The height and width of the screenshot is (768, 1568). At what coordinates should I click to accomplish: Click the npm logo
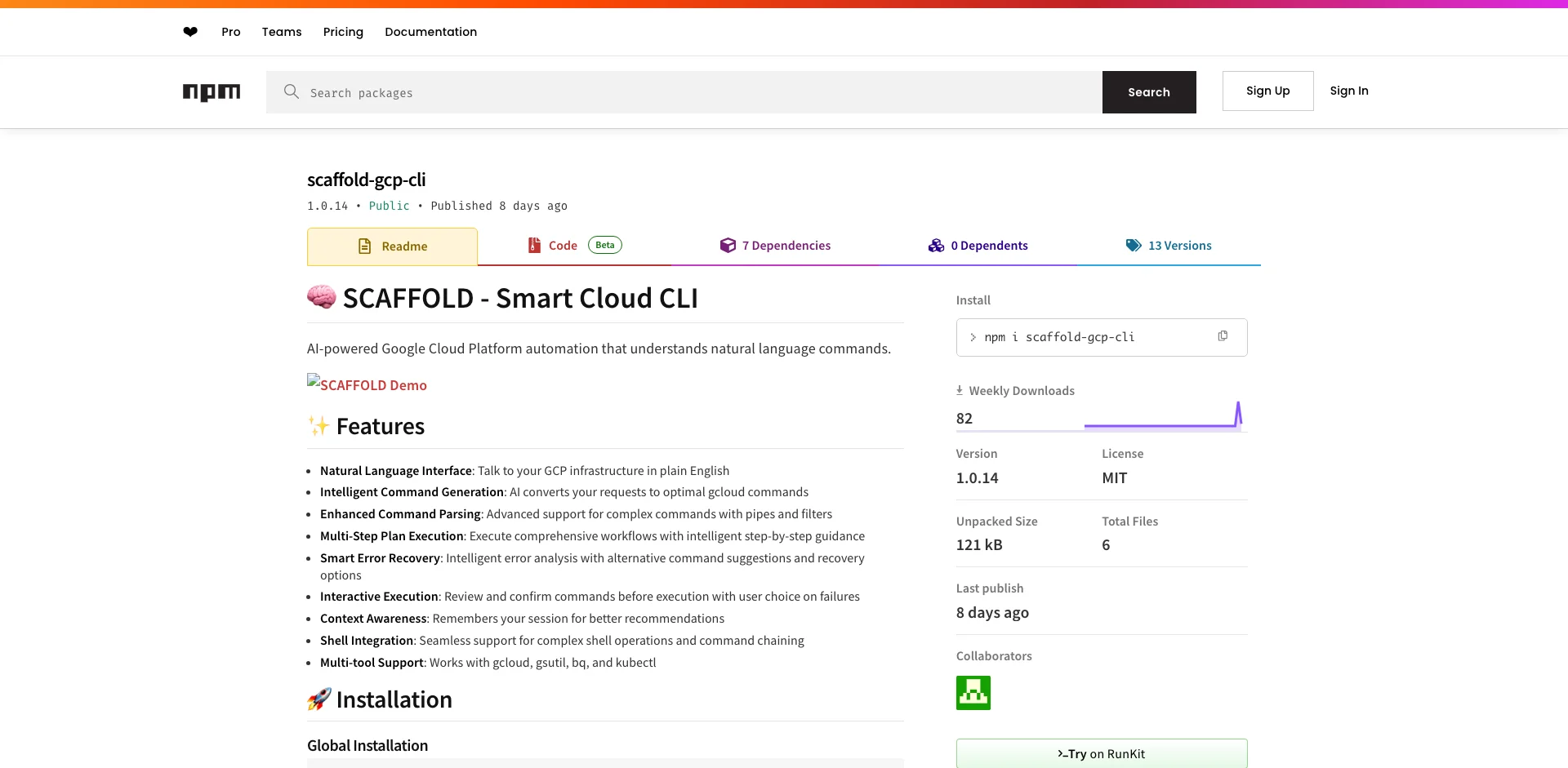coord(212,92)
